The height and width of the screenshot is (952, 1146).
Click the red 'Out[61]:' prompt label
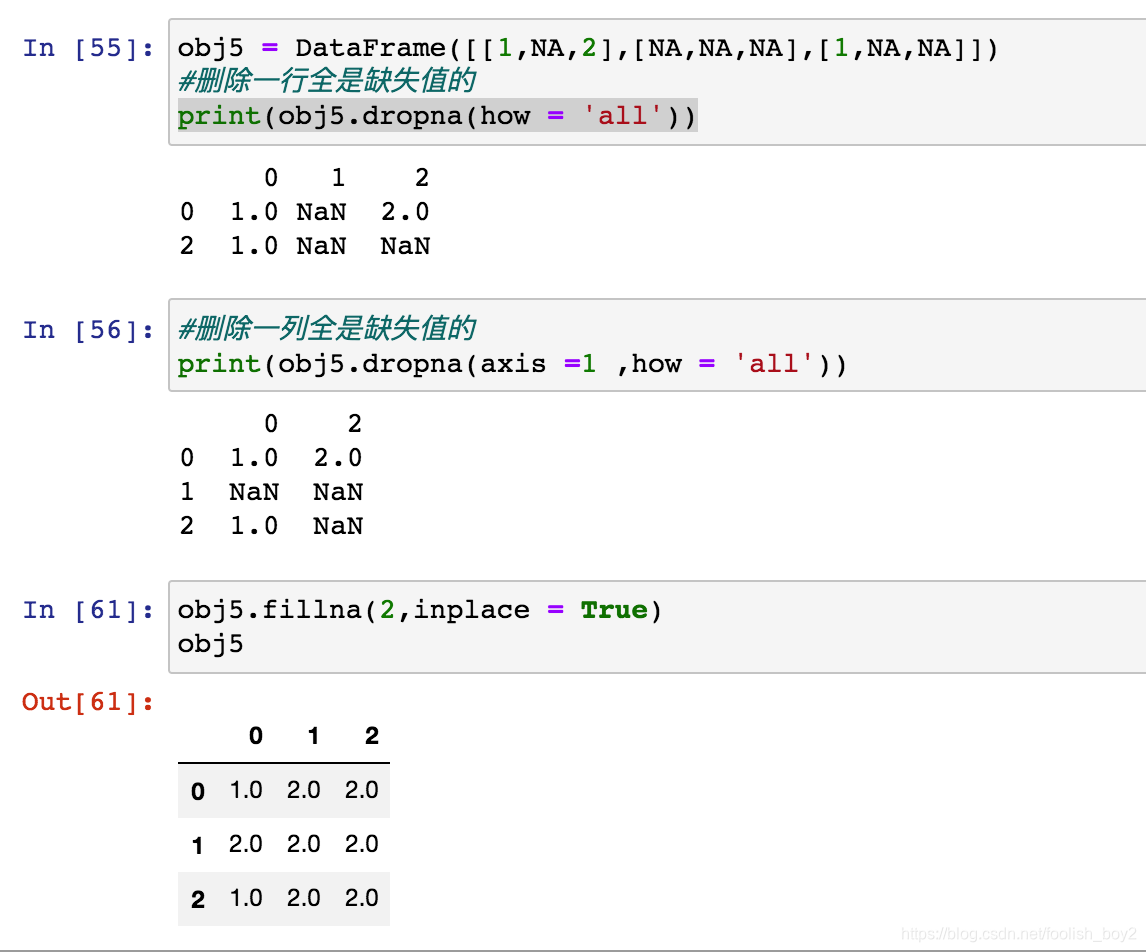click(88, 702)
